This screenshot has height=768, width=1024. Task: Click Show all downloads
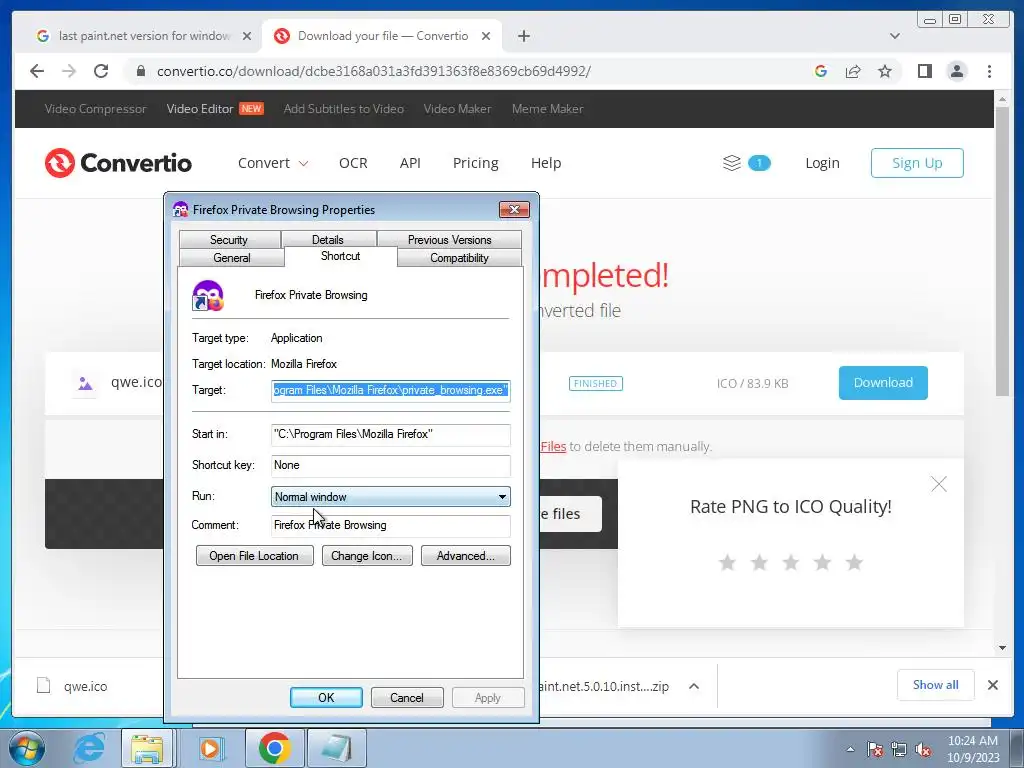tap(935, 684)
